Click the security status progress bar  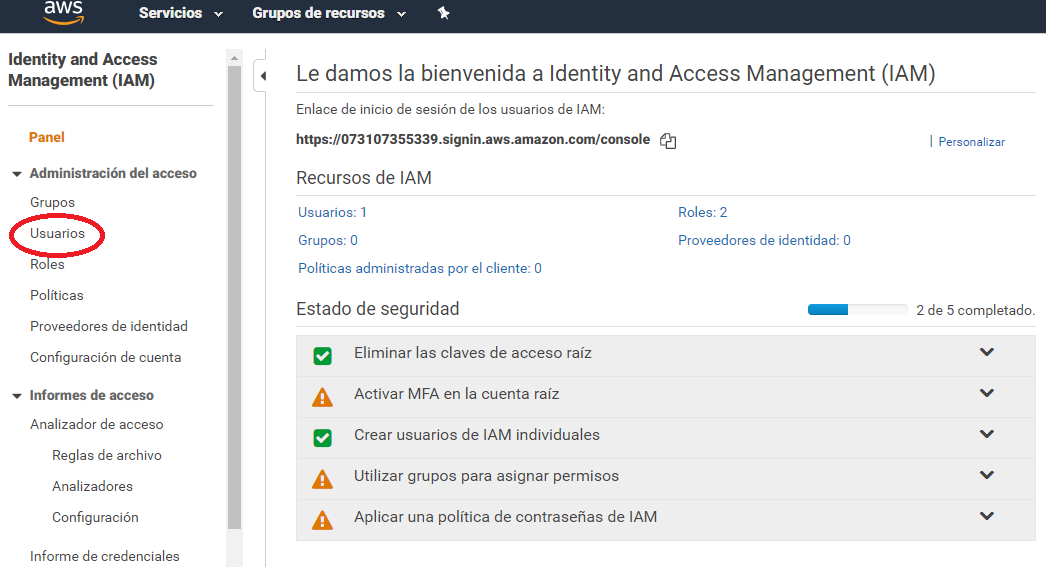(x=857, y=310)
